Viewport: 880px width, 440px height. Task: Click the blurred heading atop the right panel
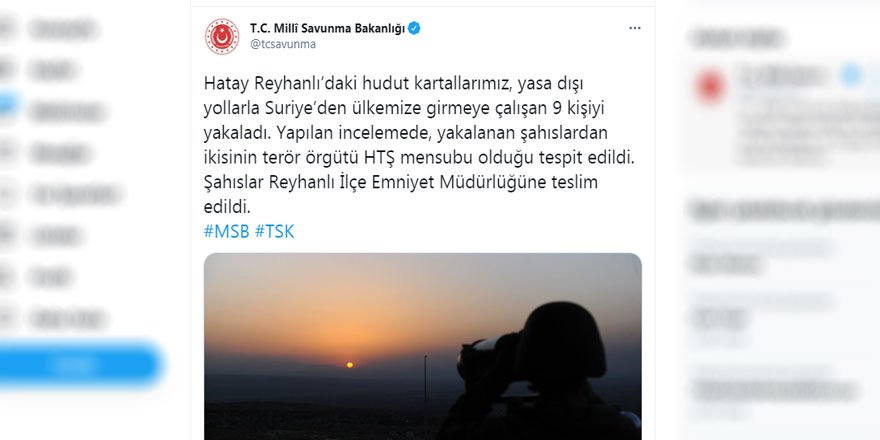[736, 38]
